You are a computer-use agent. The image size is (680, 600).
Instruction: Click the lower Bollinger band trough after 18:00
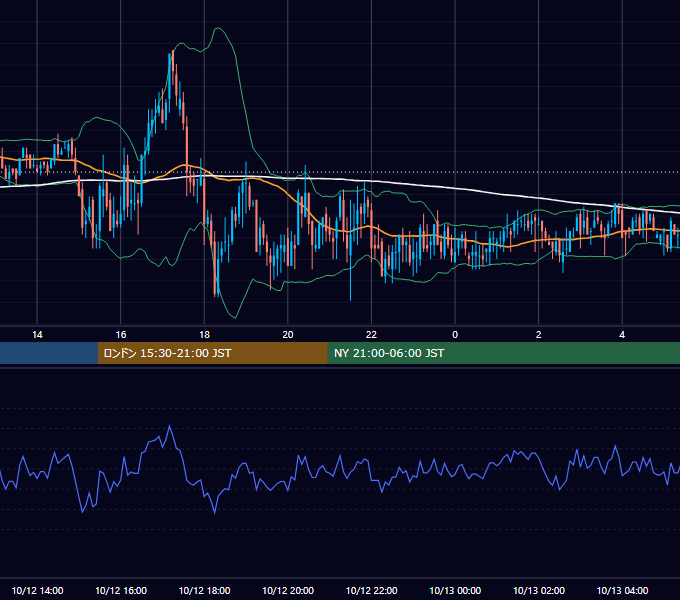(x=235, y=317)
